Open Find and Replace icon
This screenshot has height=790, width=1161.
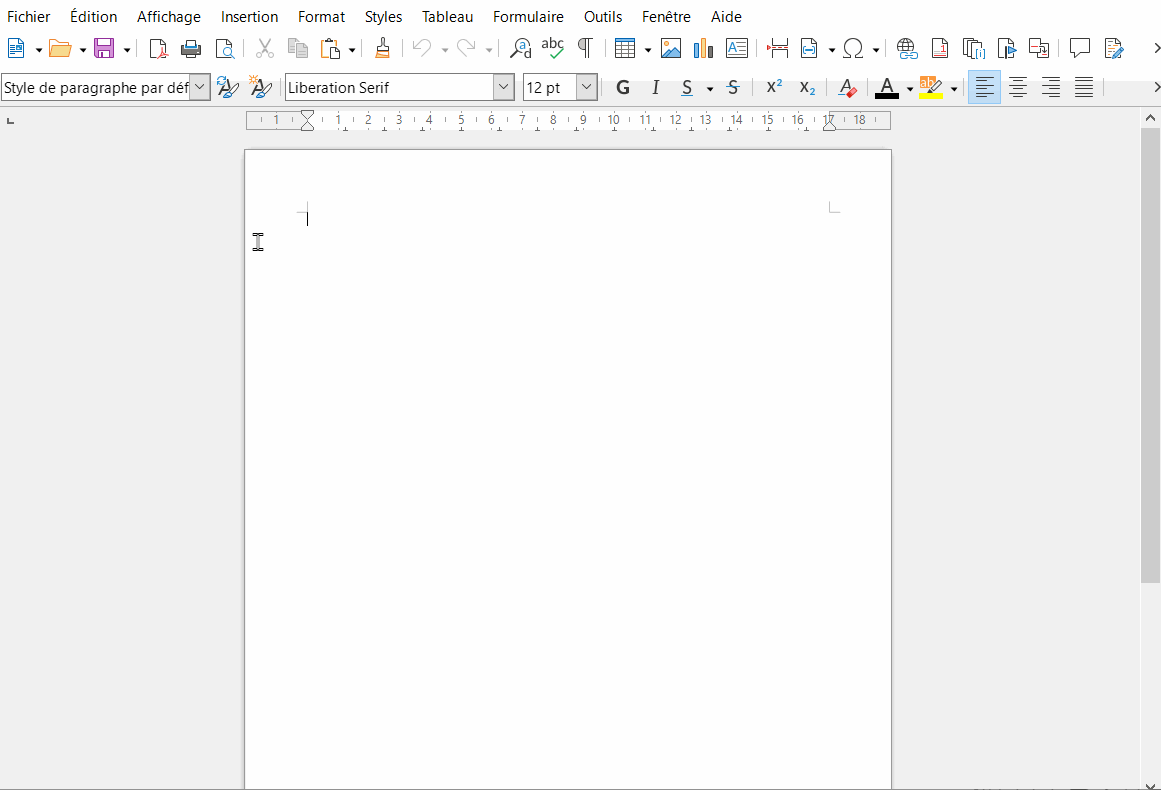(521, 49)
